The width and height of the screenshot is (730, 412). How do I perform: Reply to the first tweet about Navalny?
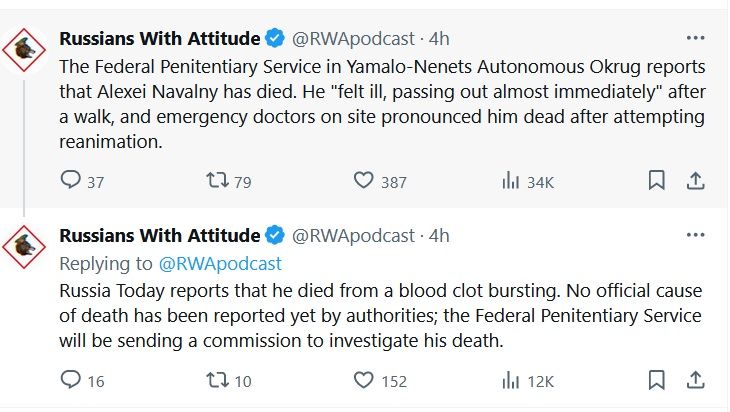coord(71,181)
